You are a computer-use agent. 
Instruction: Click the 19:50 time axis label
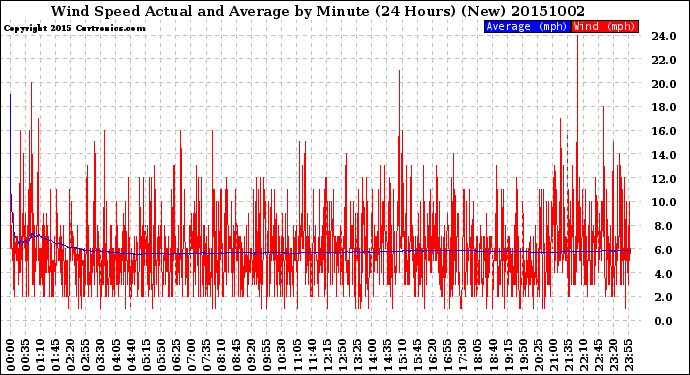pyautogui.click(x=523, y=355)
